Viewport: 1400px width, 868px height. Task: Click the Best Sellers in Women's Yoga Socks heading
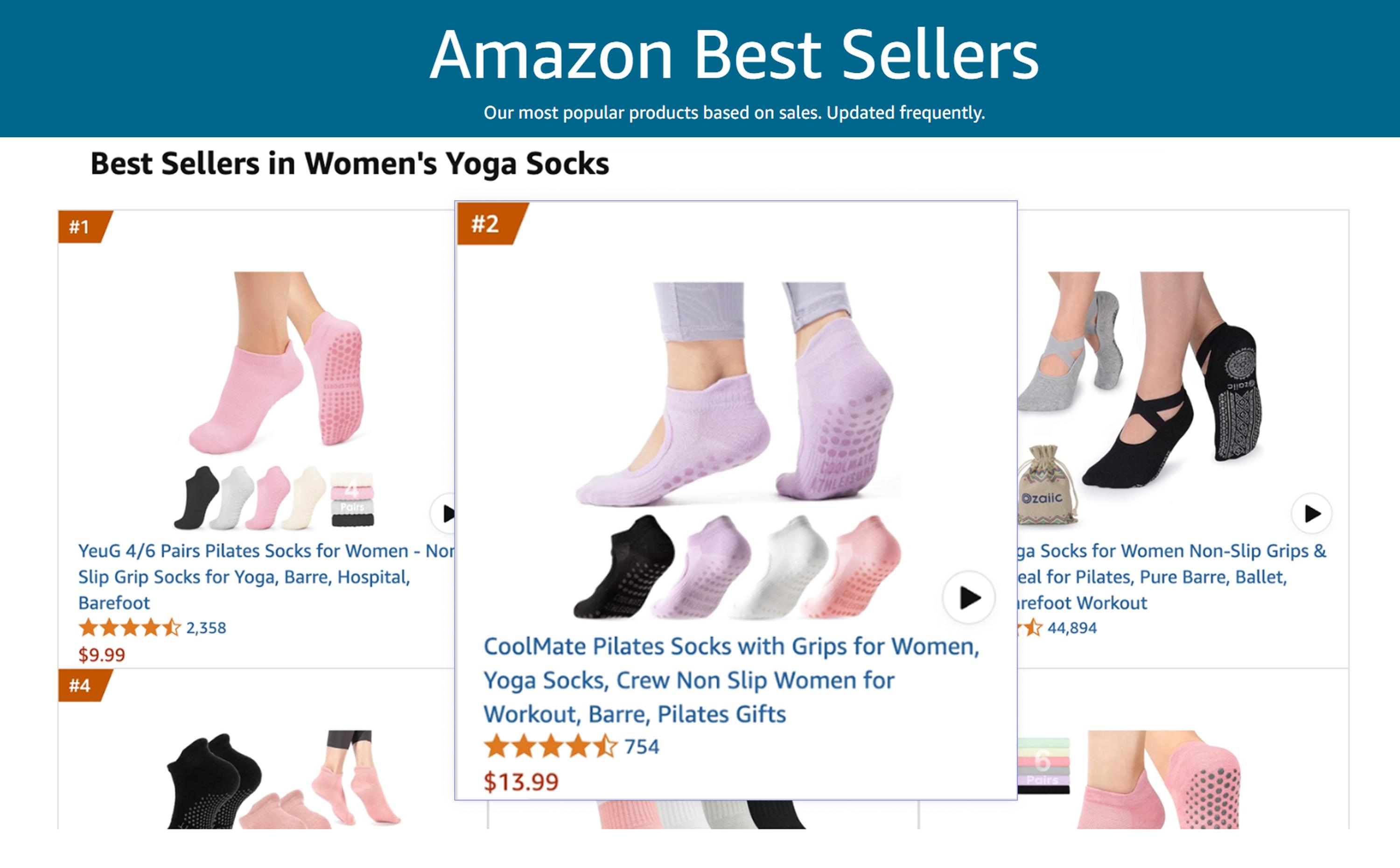350,166
